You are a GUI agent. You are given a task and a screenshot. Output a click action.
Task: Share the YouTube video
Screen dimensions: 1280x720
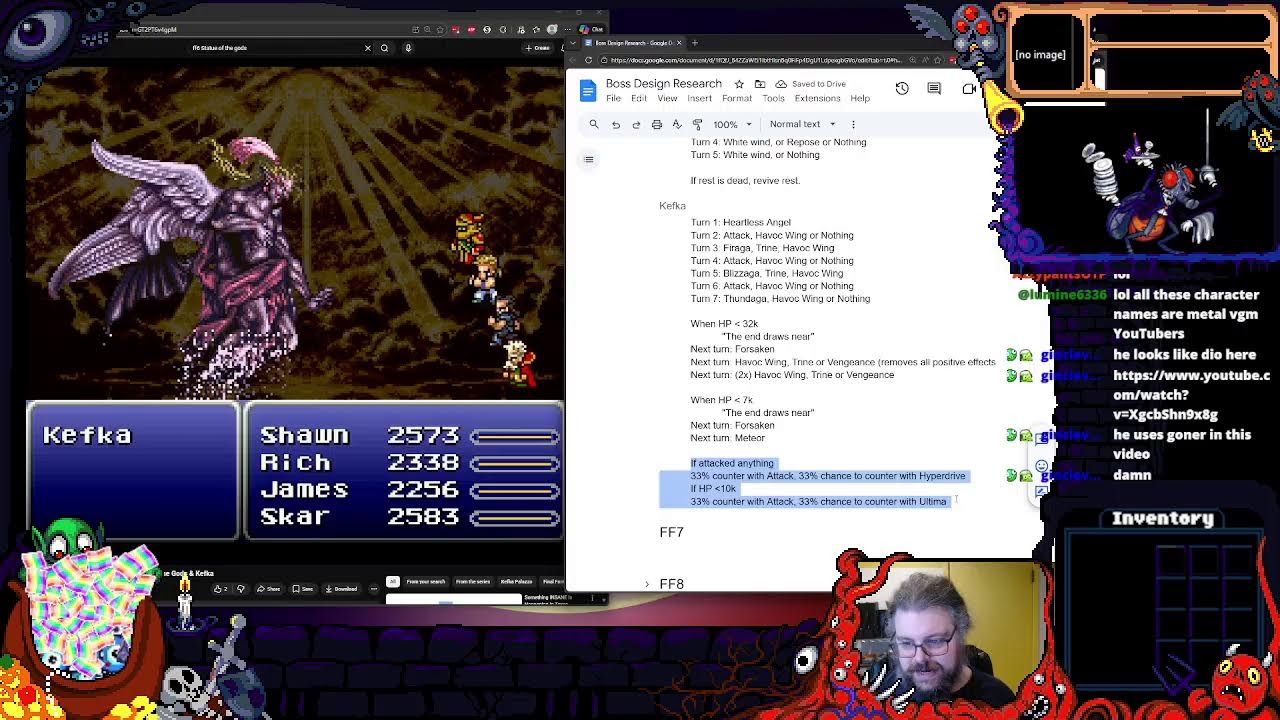[x=269, y=589]
